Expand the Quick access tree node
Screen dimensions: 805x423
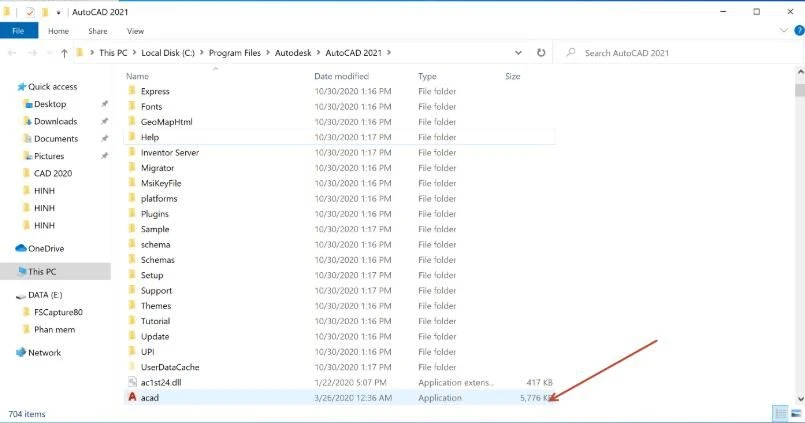coord(10,87)
